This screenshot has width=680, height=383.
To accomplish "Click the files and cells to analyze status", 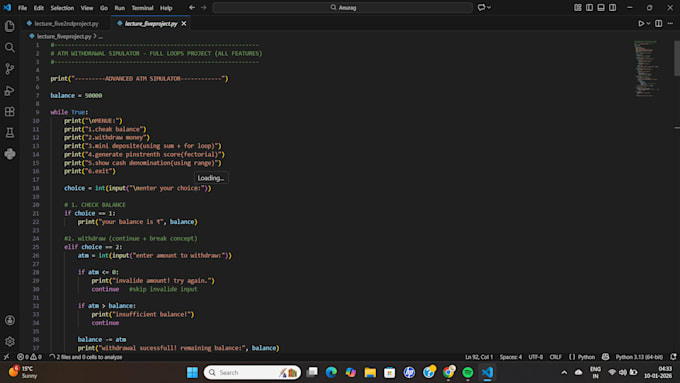I will point(85,357).
